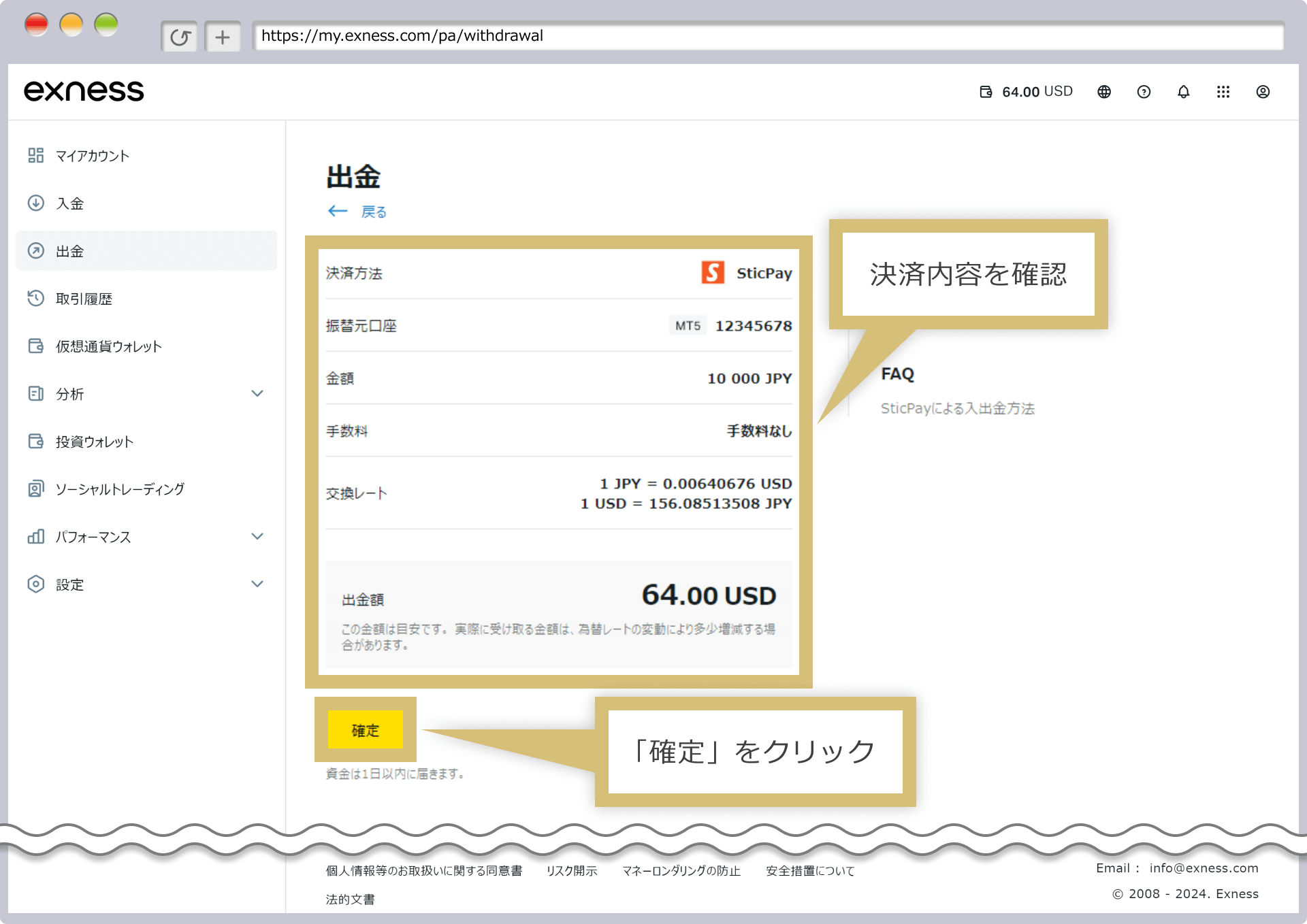Open StickPayによる入出金方法 FAQ link
This screenshot has width=1307, height=924.
(x=957, y=408)
